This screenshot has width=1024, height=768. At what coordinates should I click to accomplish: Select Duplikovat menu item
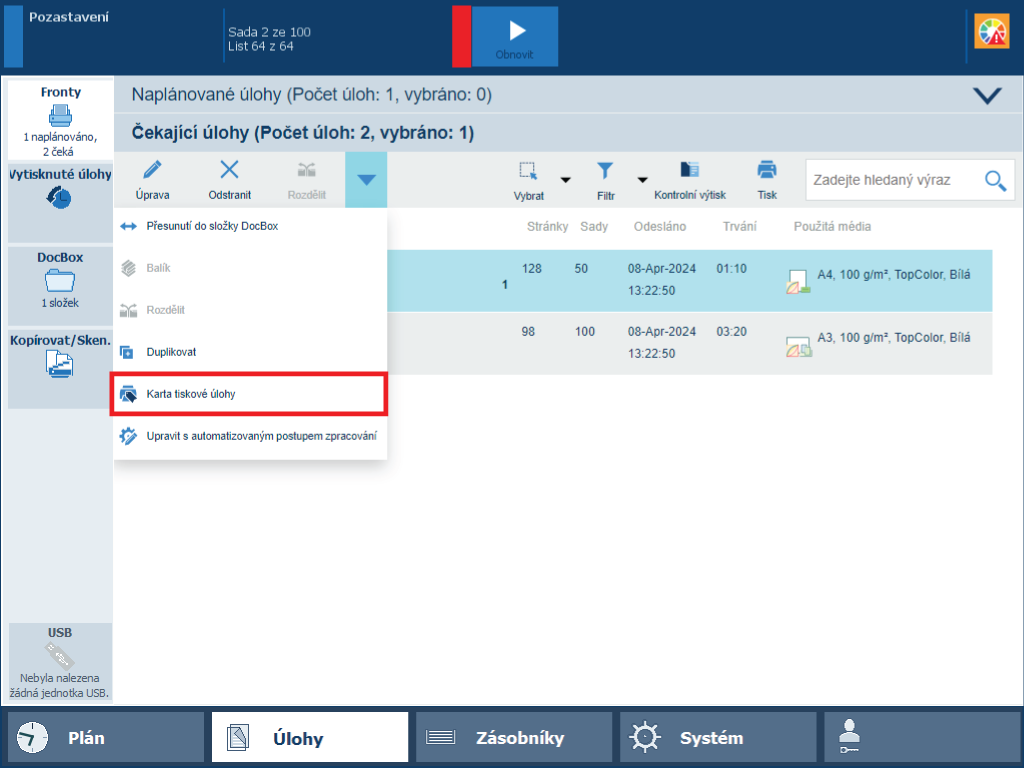click(251, 352)
